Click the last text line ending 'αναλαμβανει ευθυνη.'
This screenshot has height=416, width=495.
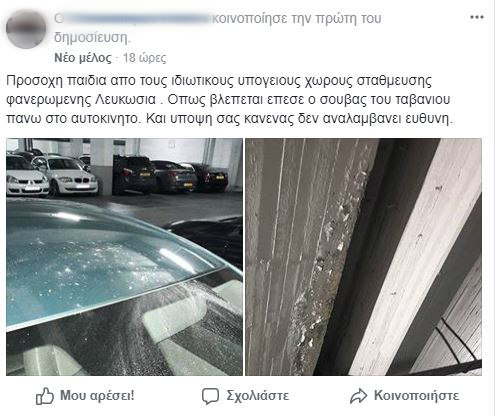[230, 119]
